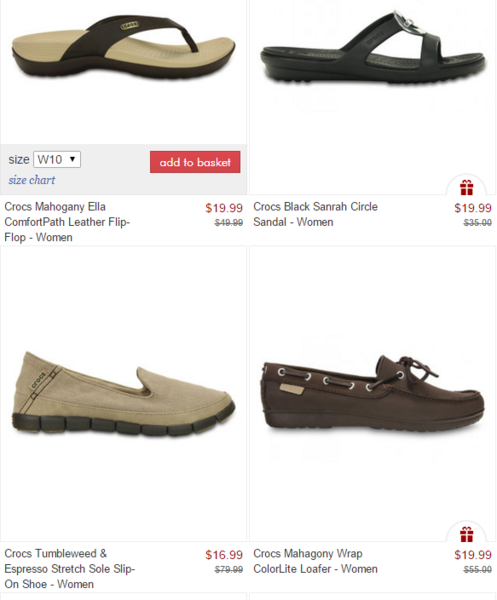Select the Tumbleweed slip-on shoe image
The height and width of the screenshot is (600, 497).
[124, 393]
